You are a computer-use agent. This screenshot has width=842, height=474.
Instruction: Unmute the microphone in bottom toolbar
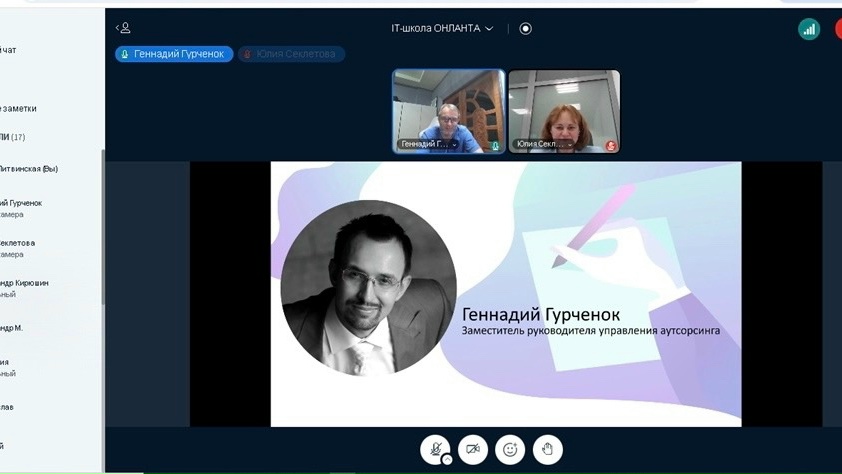[x=434, y=449]
